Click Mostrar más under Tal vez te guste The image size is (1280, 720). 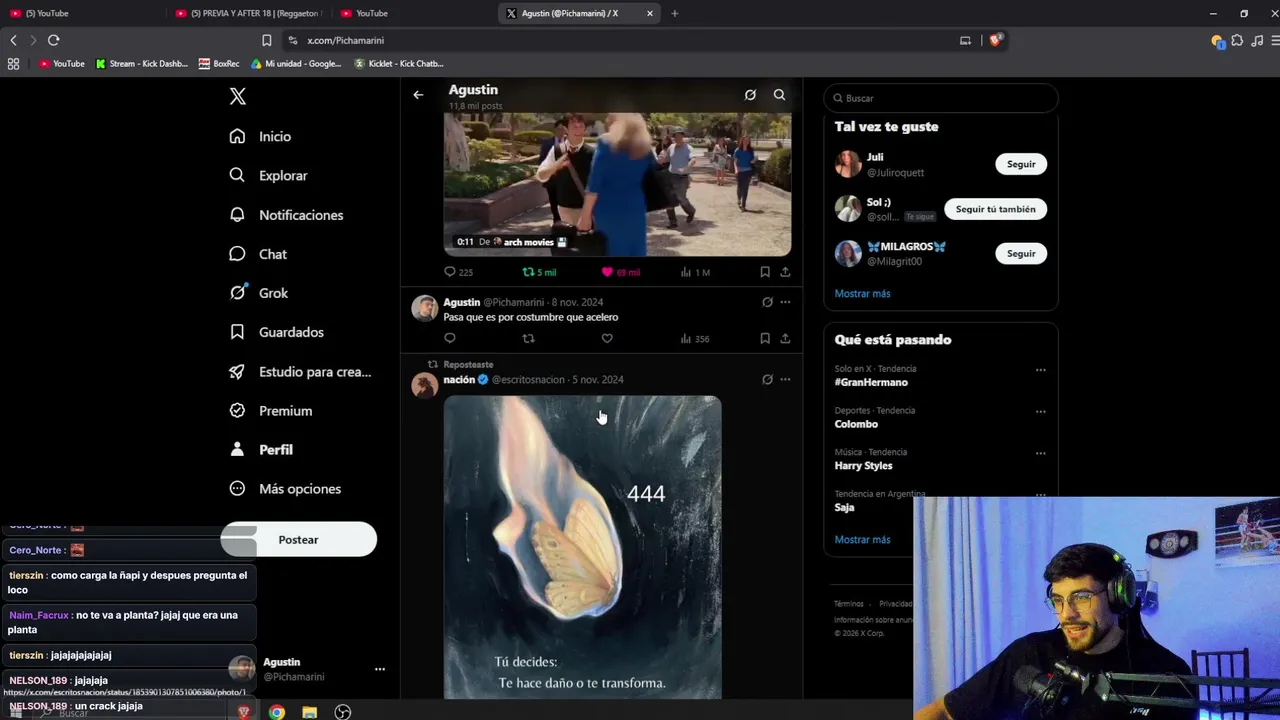(x=862, y=294)
